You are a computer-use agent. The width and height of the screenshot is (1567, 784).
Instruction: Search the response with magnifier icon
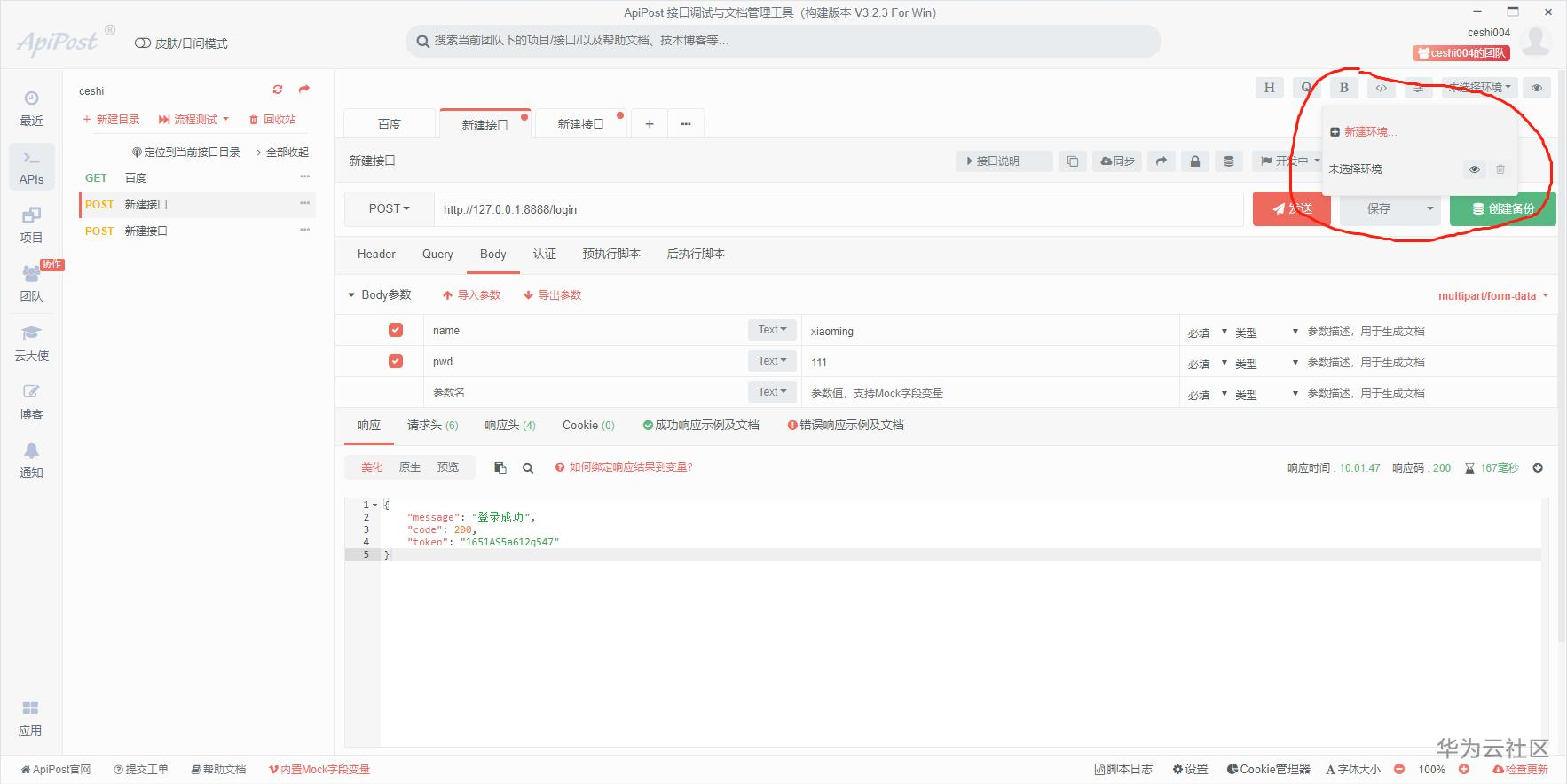528,467
